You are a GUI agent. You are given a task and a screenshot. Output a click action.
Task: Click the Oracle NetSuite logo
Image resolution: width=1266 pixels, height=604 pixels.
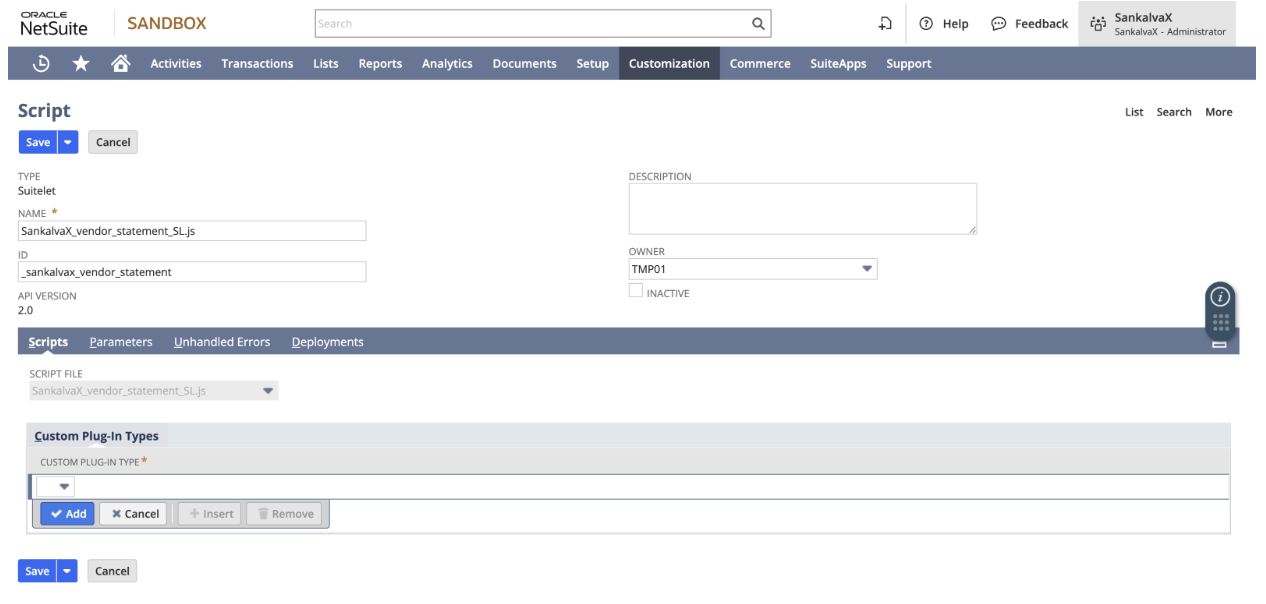(x=53, y=23)
